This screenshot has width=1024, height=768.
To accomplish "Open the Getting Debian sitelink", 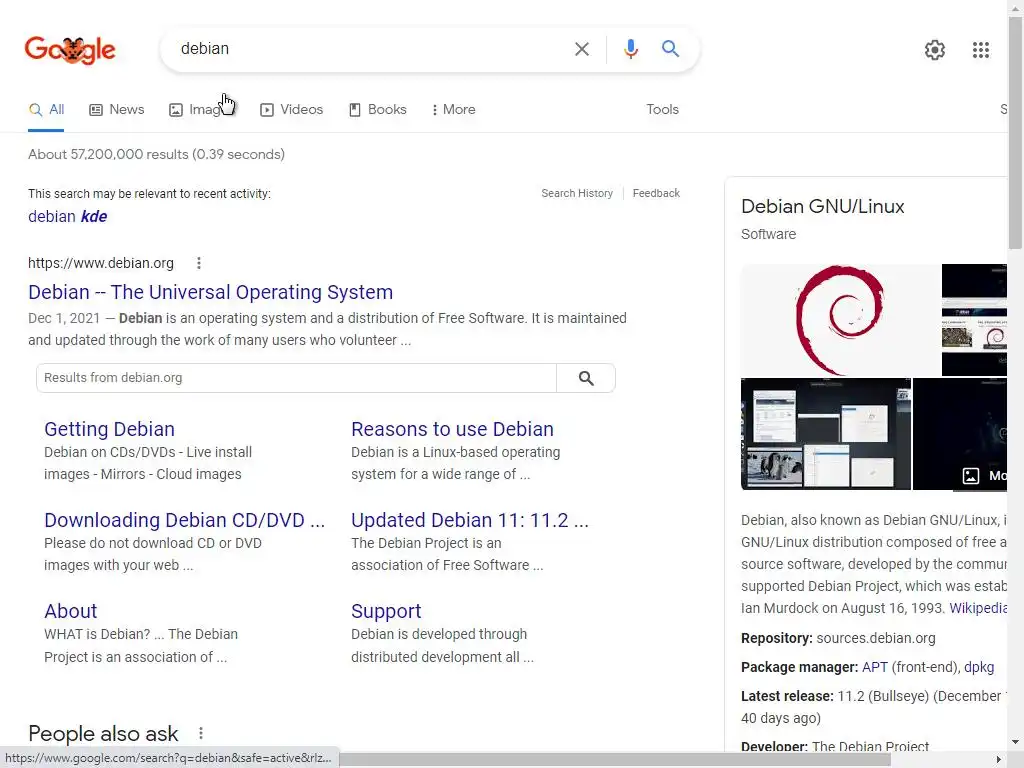I will coord(109,429).
